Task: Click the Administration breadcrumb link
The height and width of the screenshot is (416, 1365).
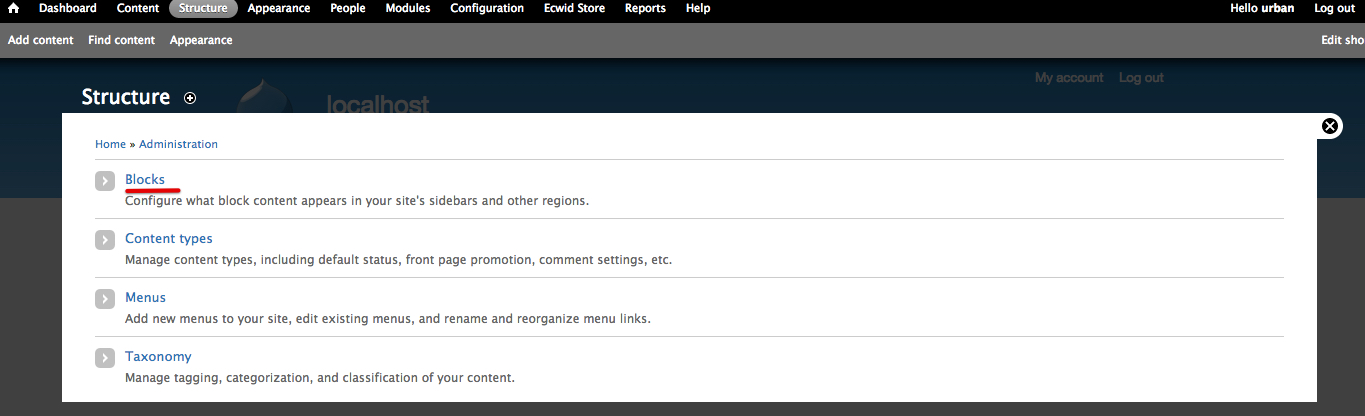Action: coord(178,144)
